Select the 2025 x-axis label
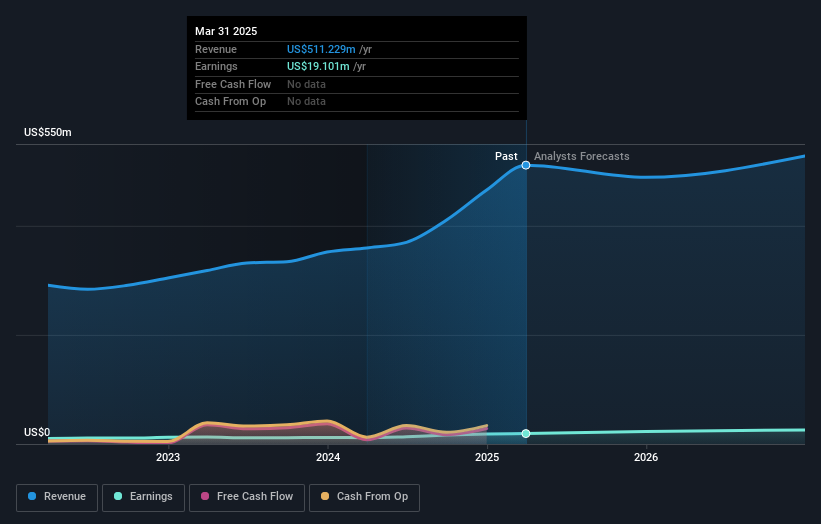 (487, 458)
